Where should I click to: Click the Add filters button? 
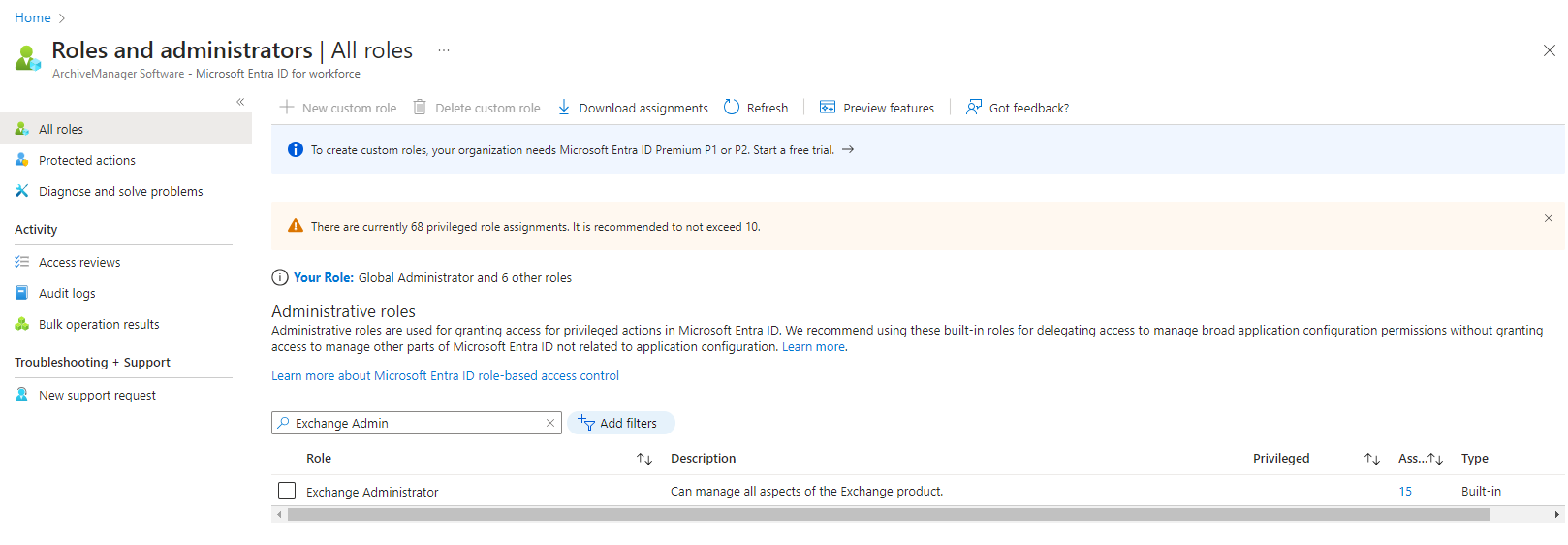pyautogui.click(x=620, y=423)
